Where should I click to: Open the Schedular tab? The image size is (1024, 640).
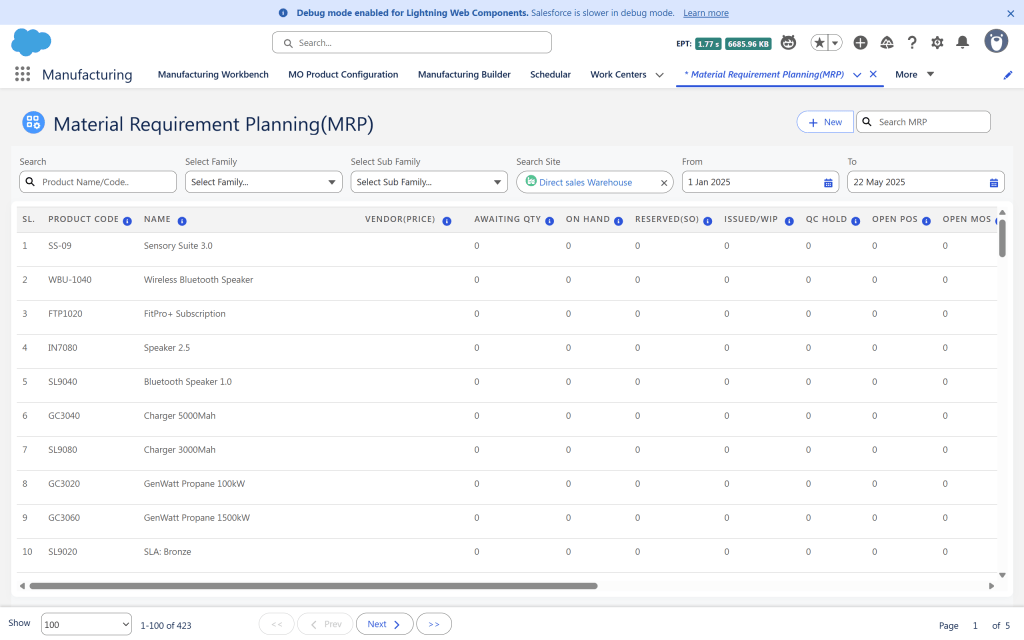[x=550, y=74]
